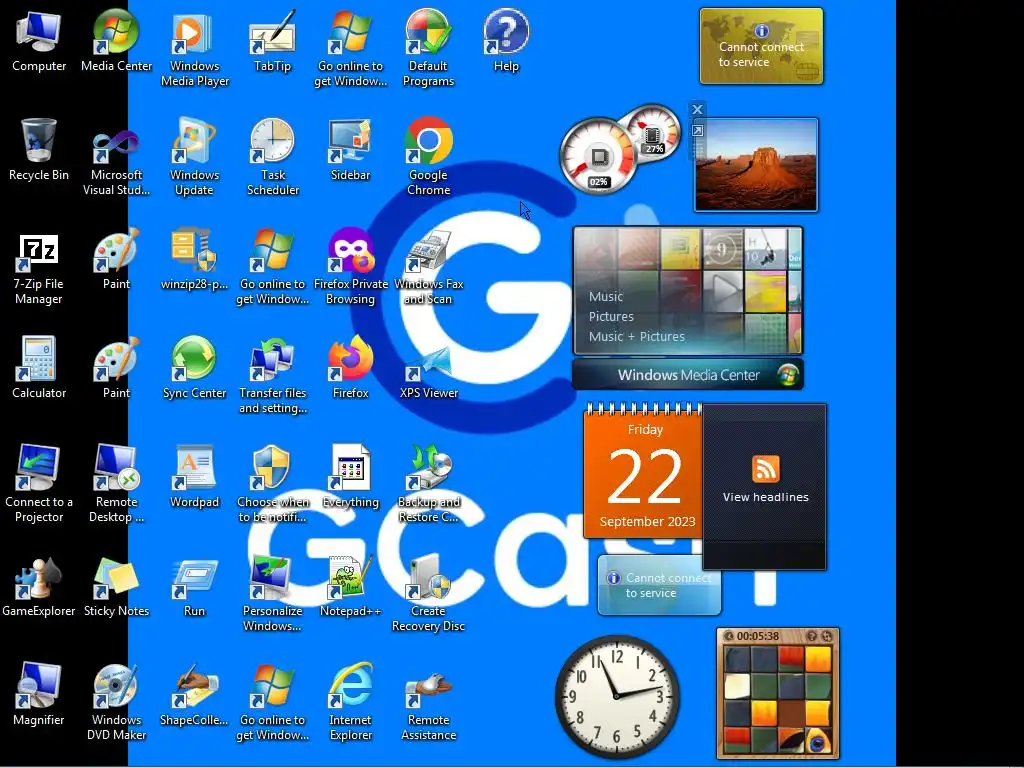Select the winzip28 installer icon

point(195,260)
